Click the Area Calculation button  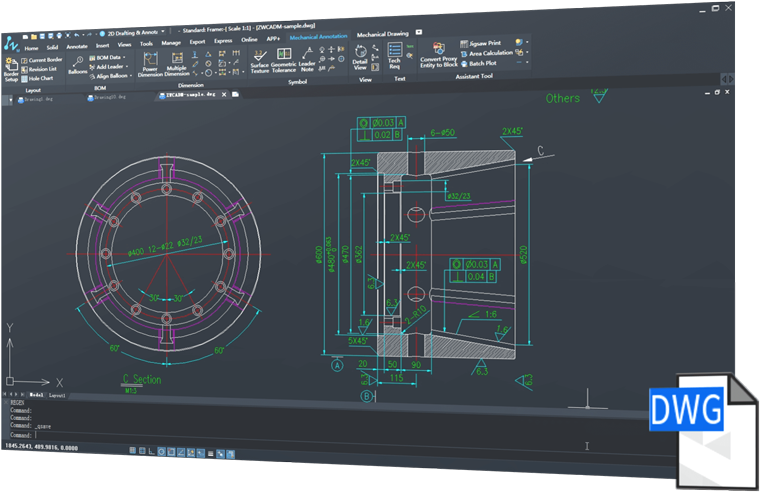pos(489,53)
